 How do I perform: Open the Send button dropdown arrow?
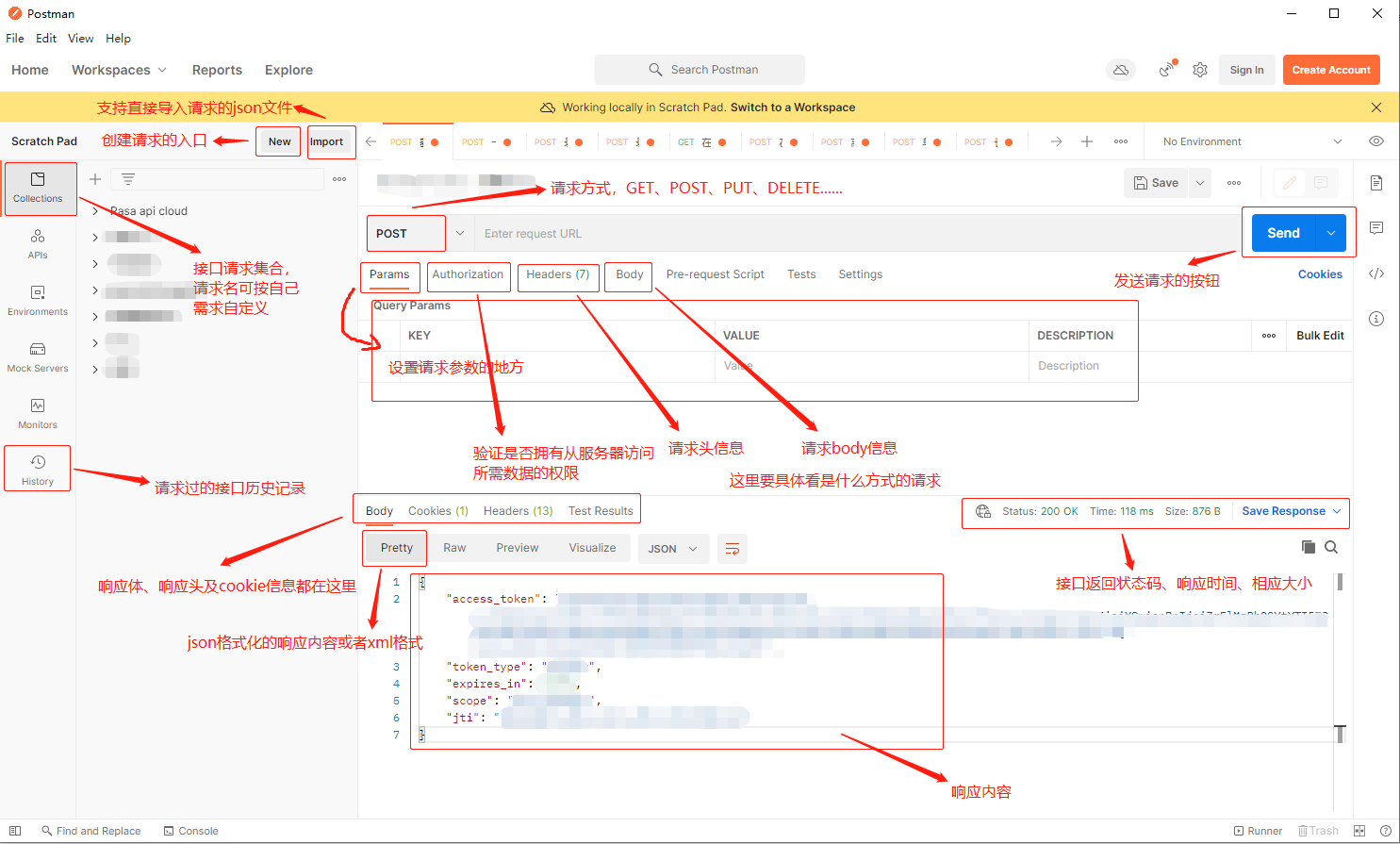pyautogui.click(x=1331, y=233)
